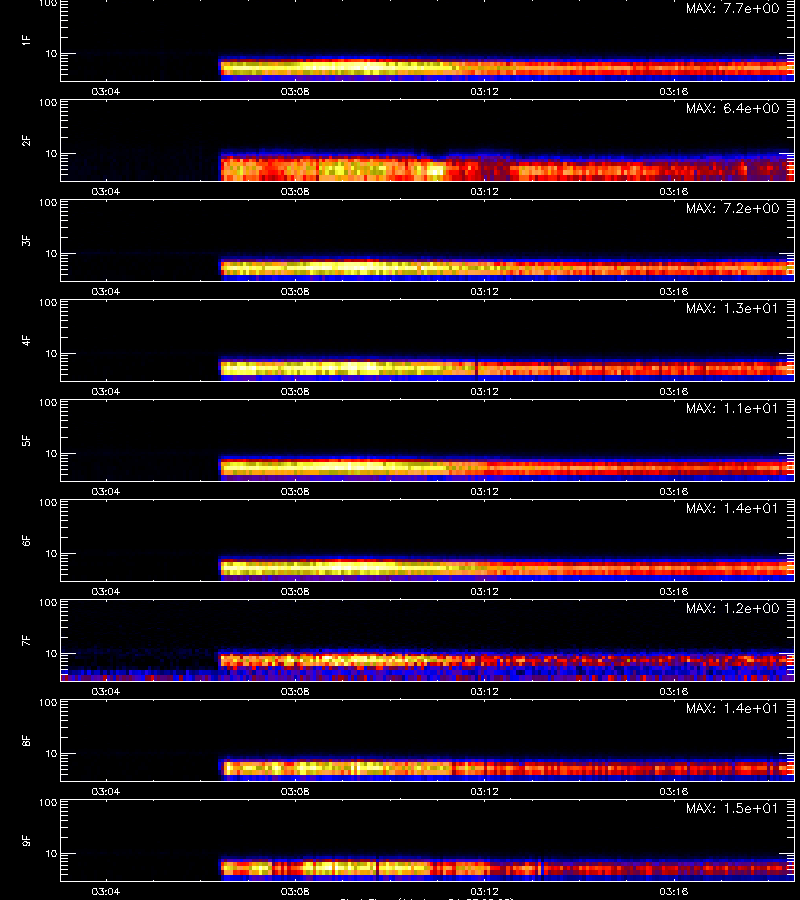This screenshot has width=800, height=900.
Task: Click the 03:12 time label under panel 5F
Action: tap(484, 491)
